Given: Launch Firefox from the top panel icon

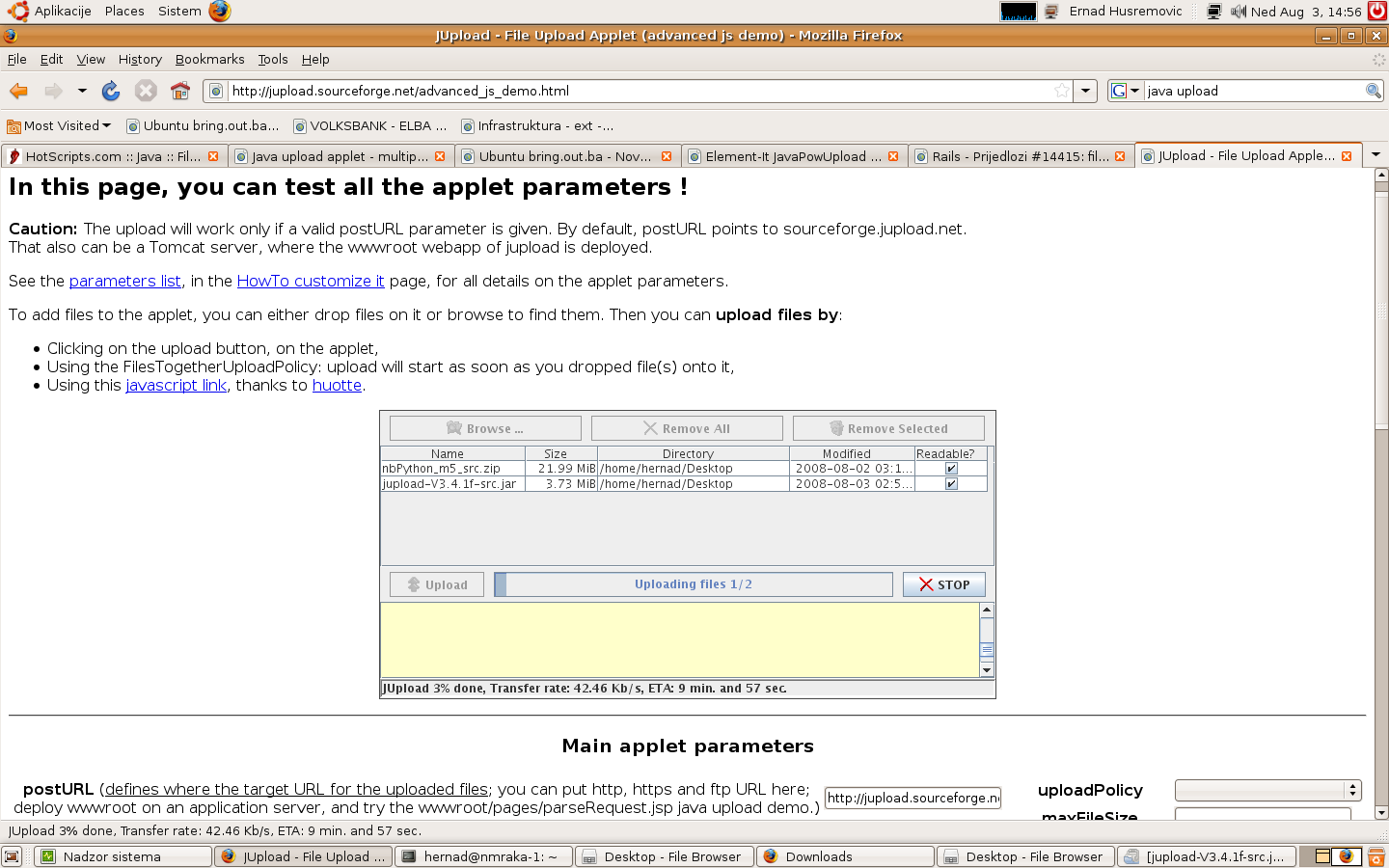Looking at the screenshot, I should tap(220, 12).
